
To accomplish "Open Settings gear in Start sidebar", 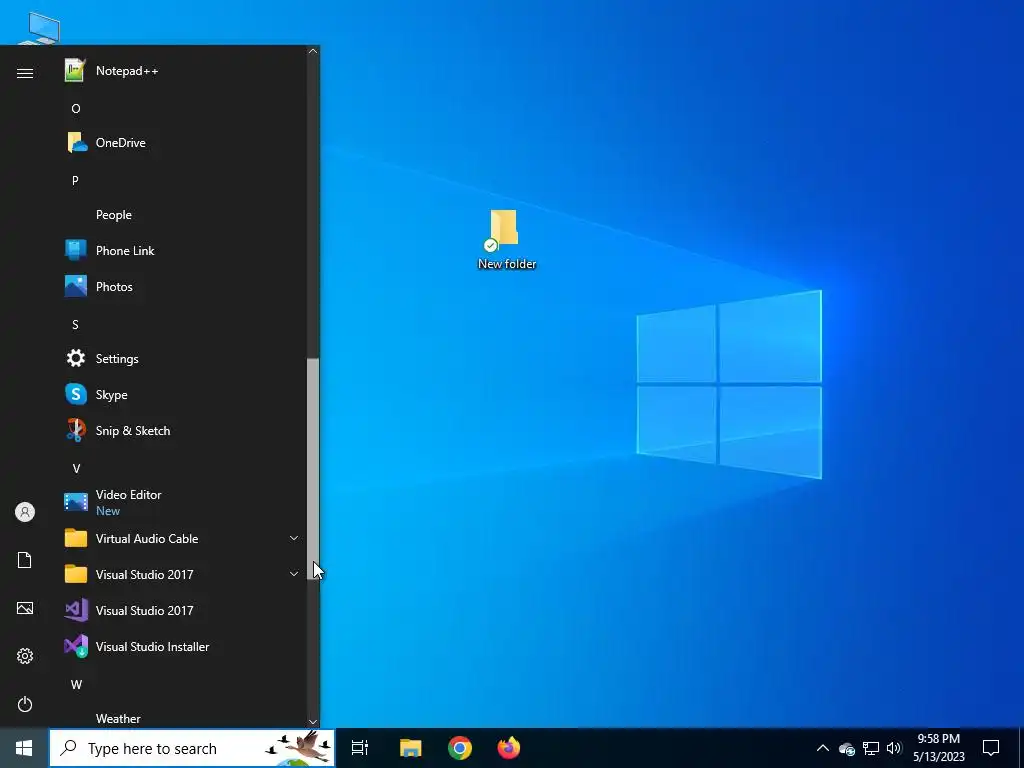I will tap(25, 656).
